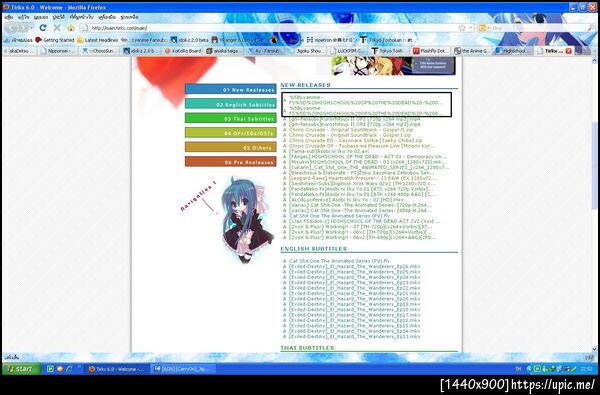Click the URL address bar
Viewport: 600px width, 395px height.
click(274, 28)
